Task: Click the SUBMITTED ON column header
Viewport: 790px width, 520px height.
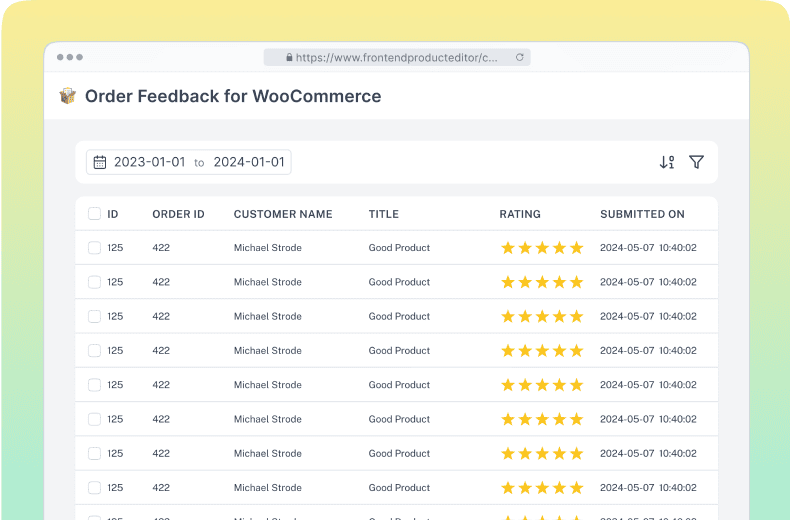Action: (x=642, y=214)
